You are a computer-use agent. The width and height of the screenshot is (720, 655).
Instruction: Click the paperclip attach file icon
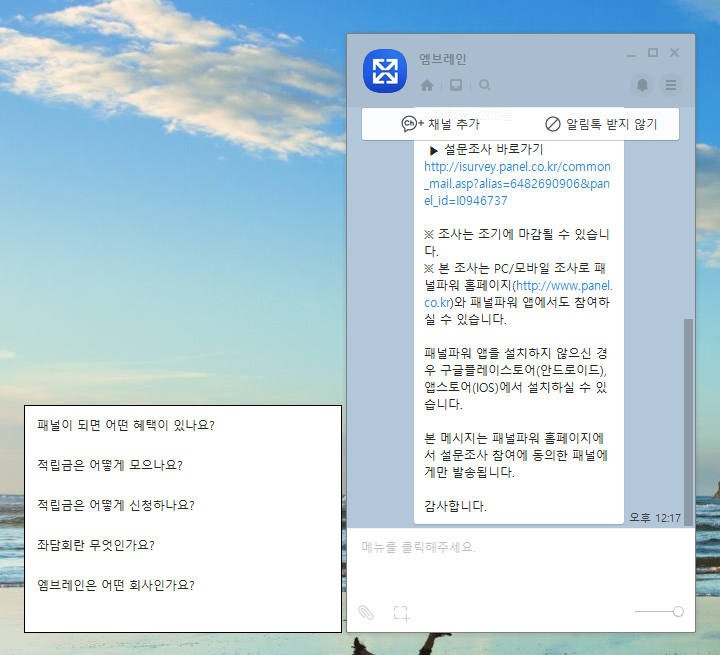tap(366, 612)
